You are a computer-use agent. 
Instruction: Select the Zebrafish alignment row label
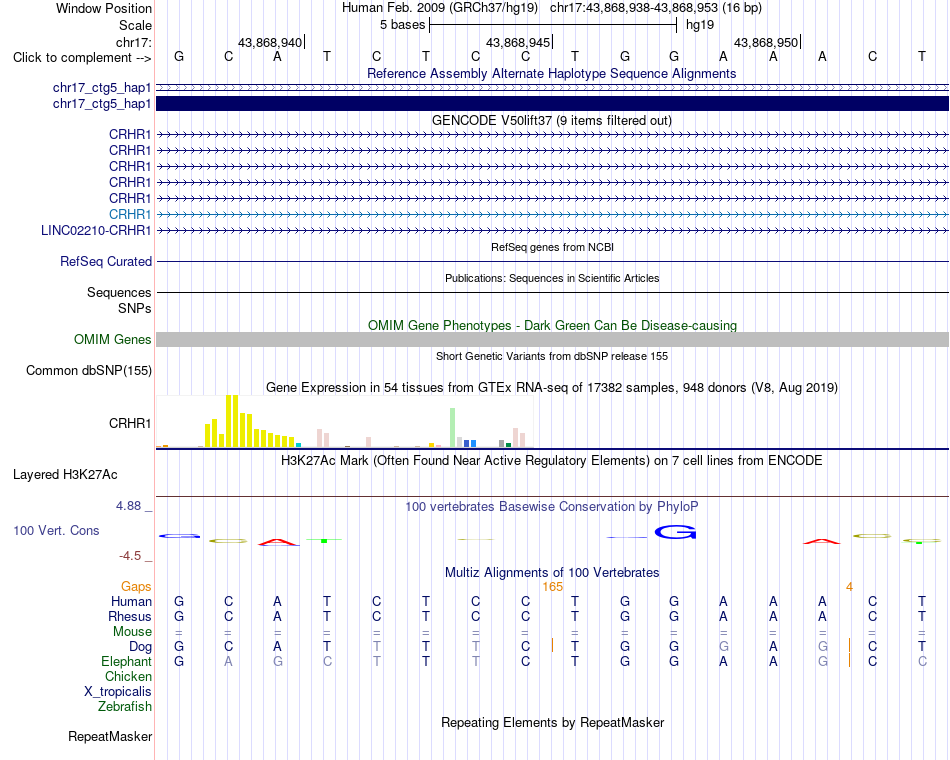coord(125,706)
